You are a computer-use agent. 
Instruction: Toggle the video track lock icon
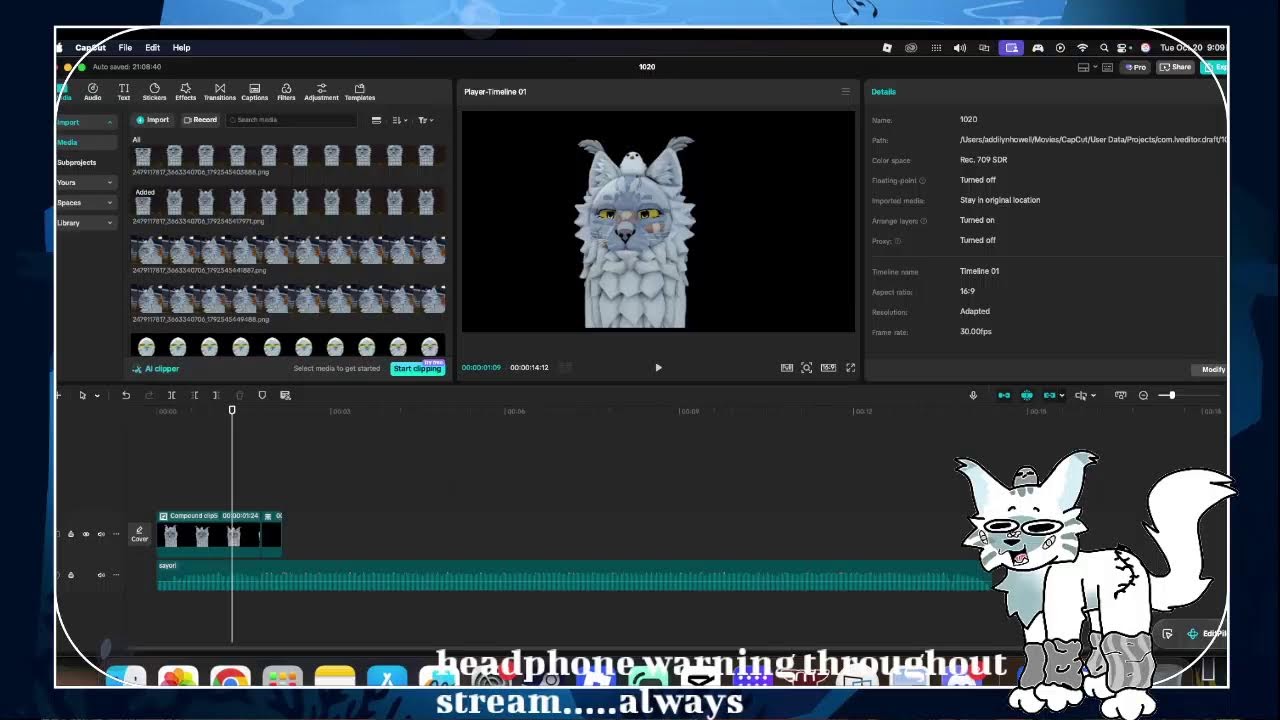[x=70, y=534]
